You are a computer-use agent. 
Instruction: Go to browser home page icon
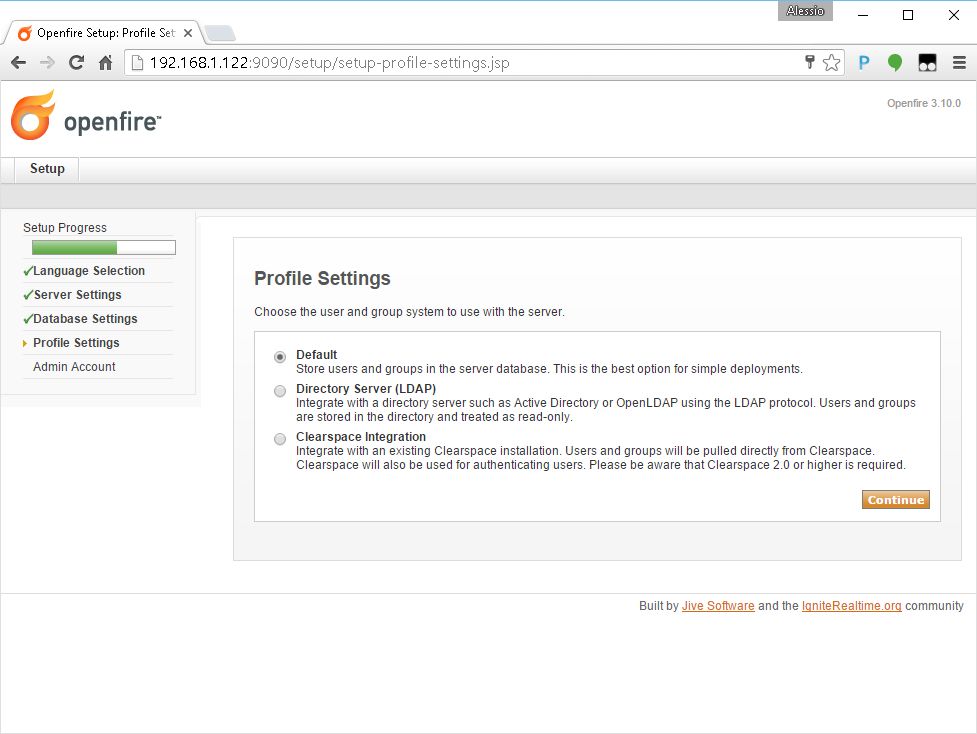[105, 63]
